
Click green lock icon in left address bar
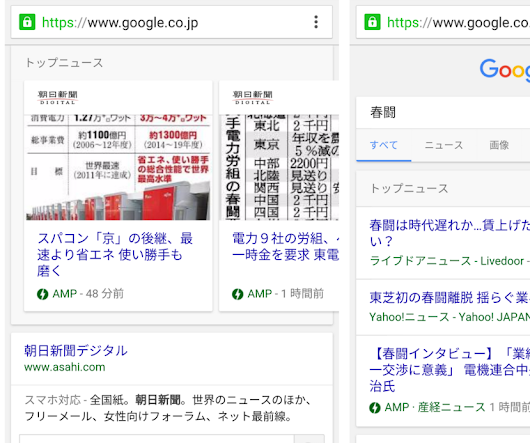(x=27, y=22)
